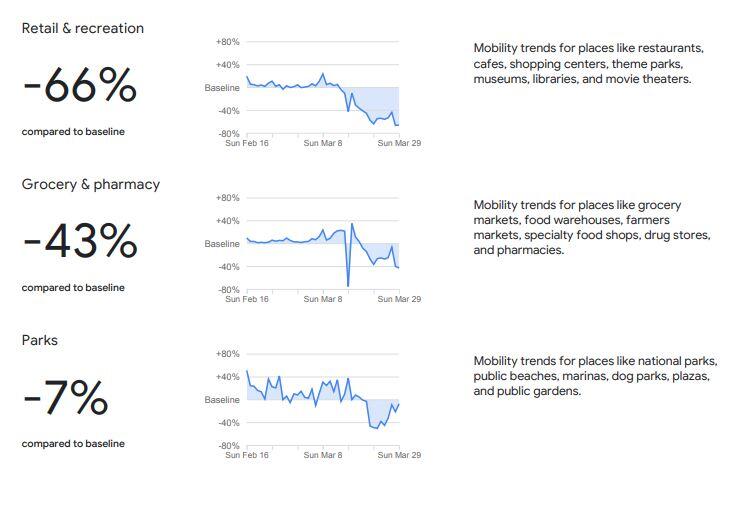Click "compared to baseline" under -43%
The image size is (754, 518).
click(73, 288)
